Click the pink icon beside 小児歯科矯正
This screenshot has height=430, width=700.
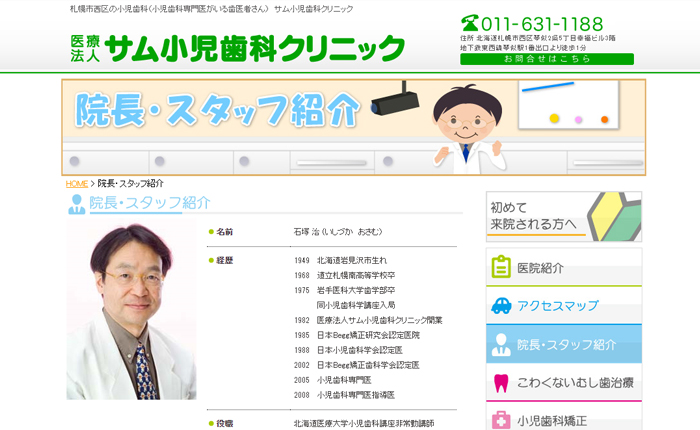501,420
